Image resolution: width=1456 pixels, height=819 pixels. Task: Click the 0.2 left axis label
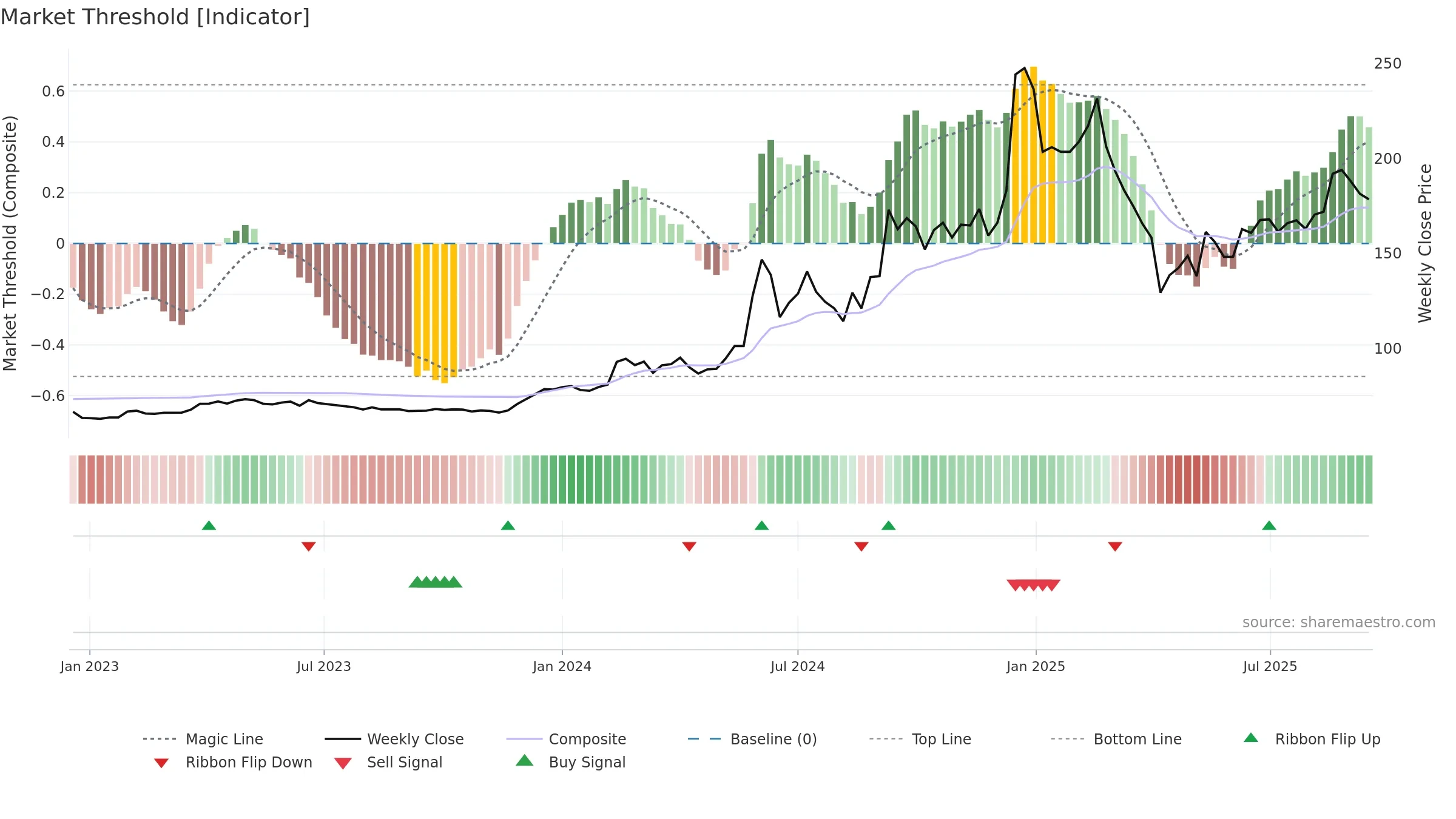click(53, 193)
